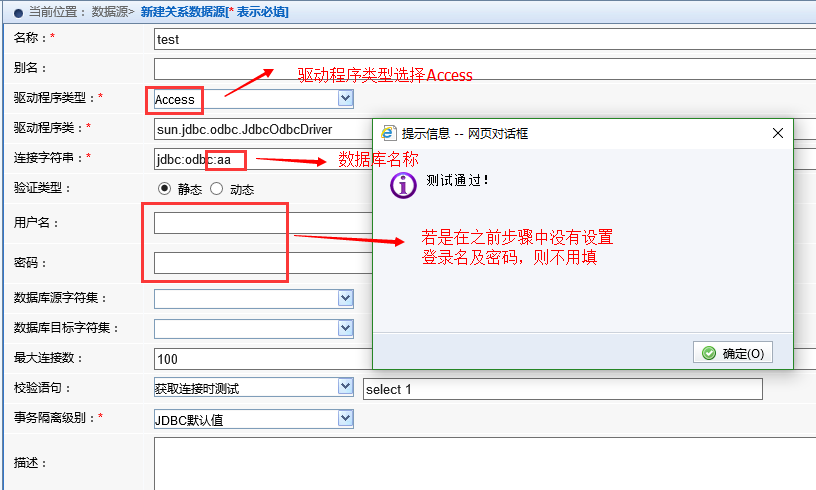Click the empty 别名 input field

(484, 69)
